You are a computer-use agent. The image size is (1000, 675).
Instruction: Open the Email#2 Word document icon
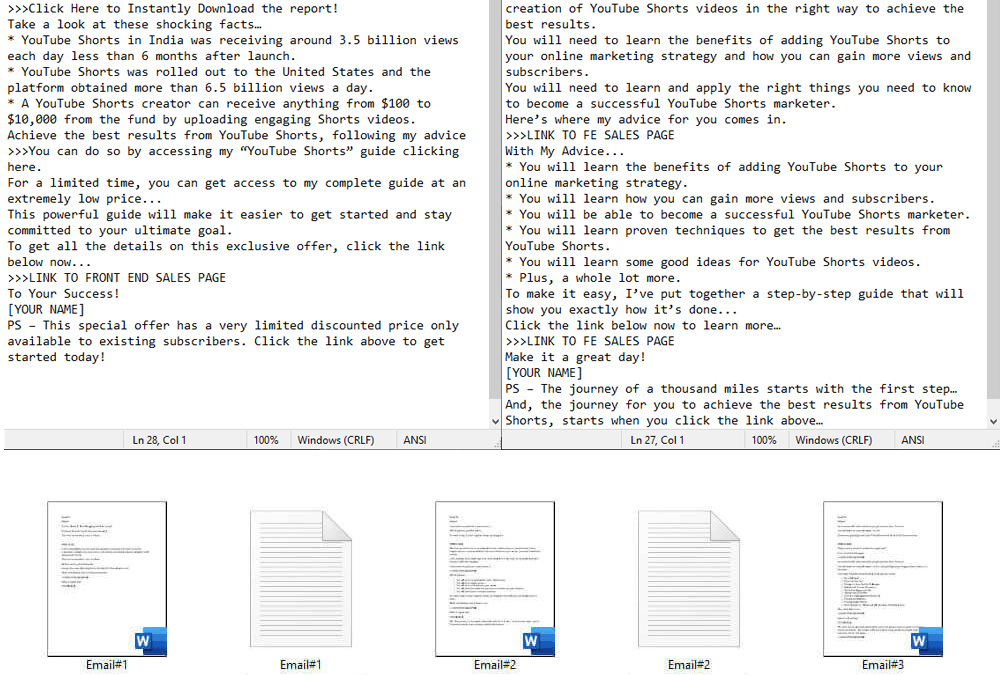pos(495,579)
